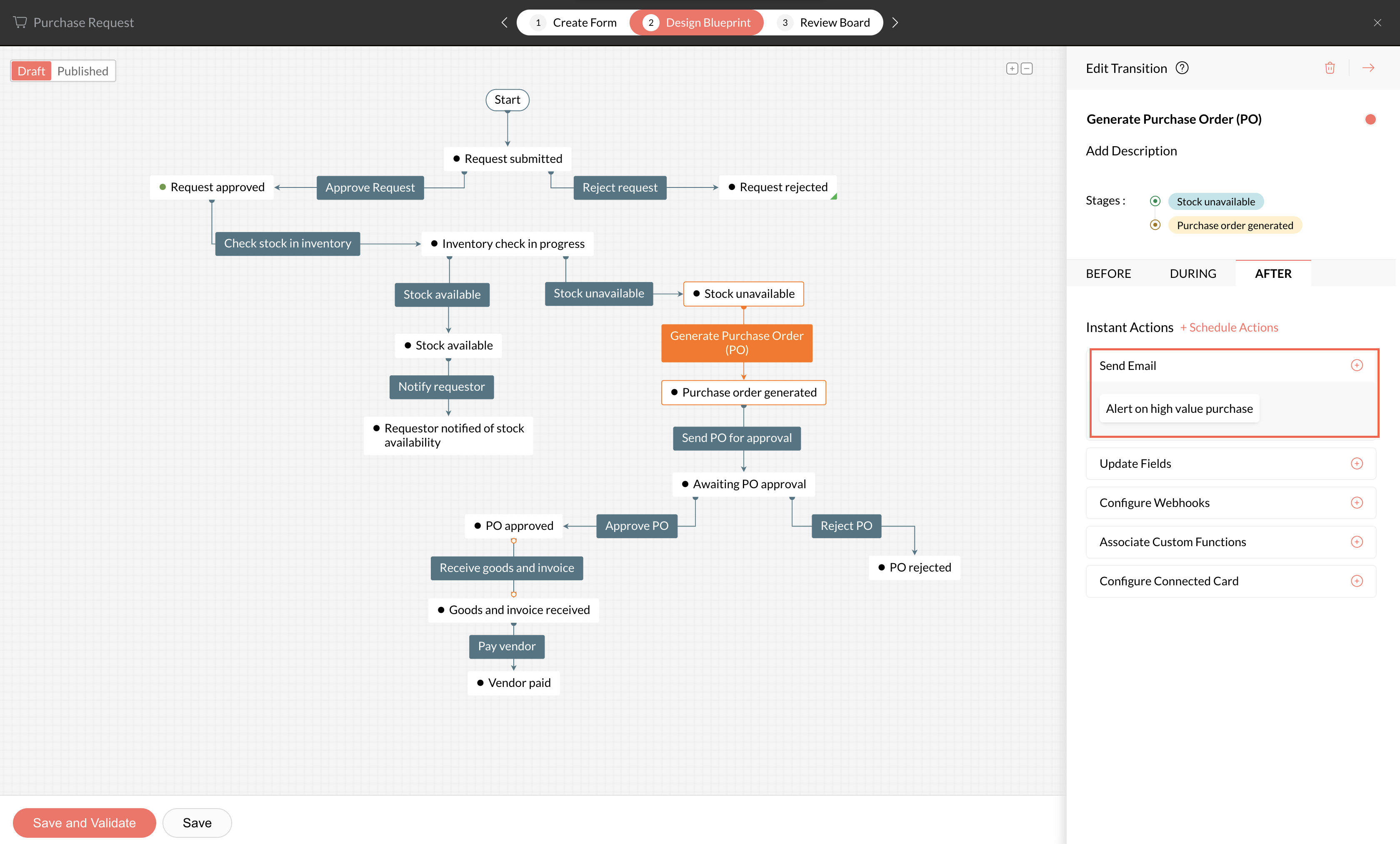Image resolution: width=1400 pixels, height=844 pixels.
Task: Click the Save and Validate button
Action: click(84, 822)
